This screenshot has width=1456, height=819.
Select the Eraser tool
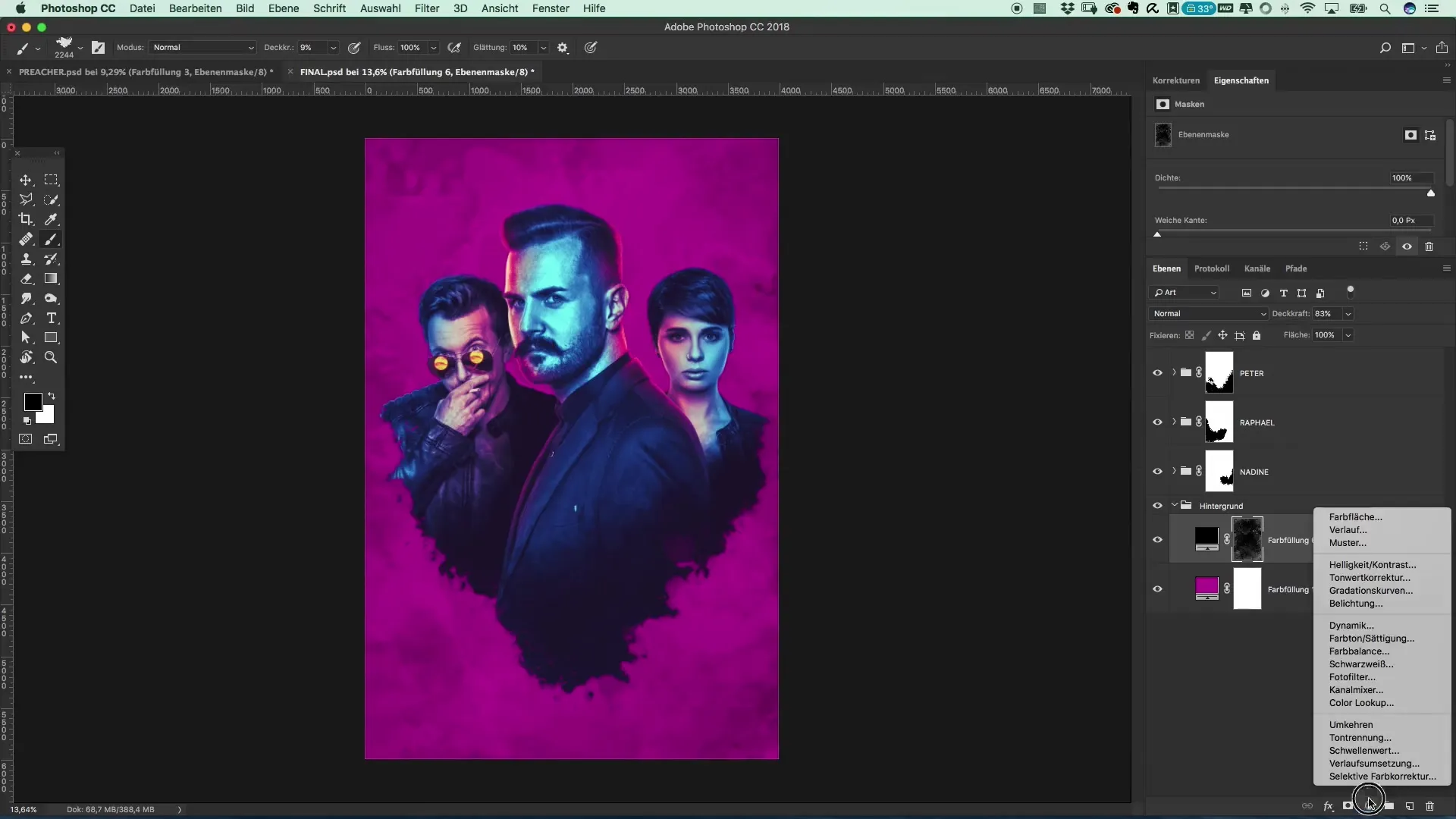pos(26,278)
